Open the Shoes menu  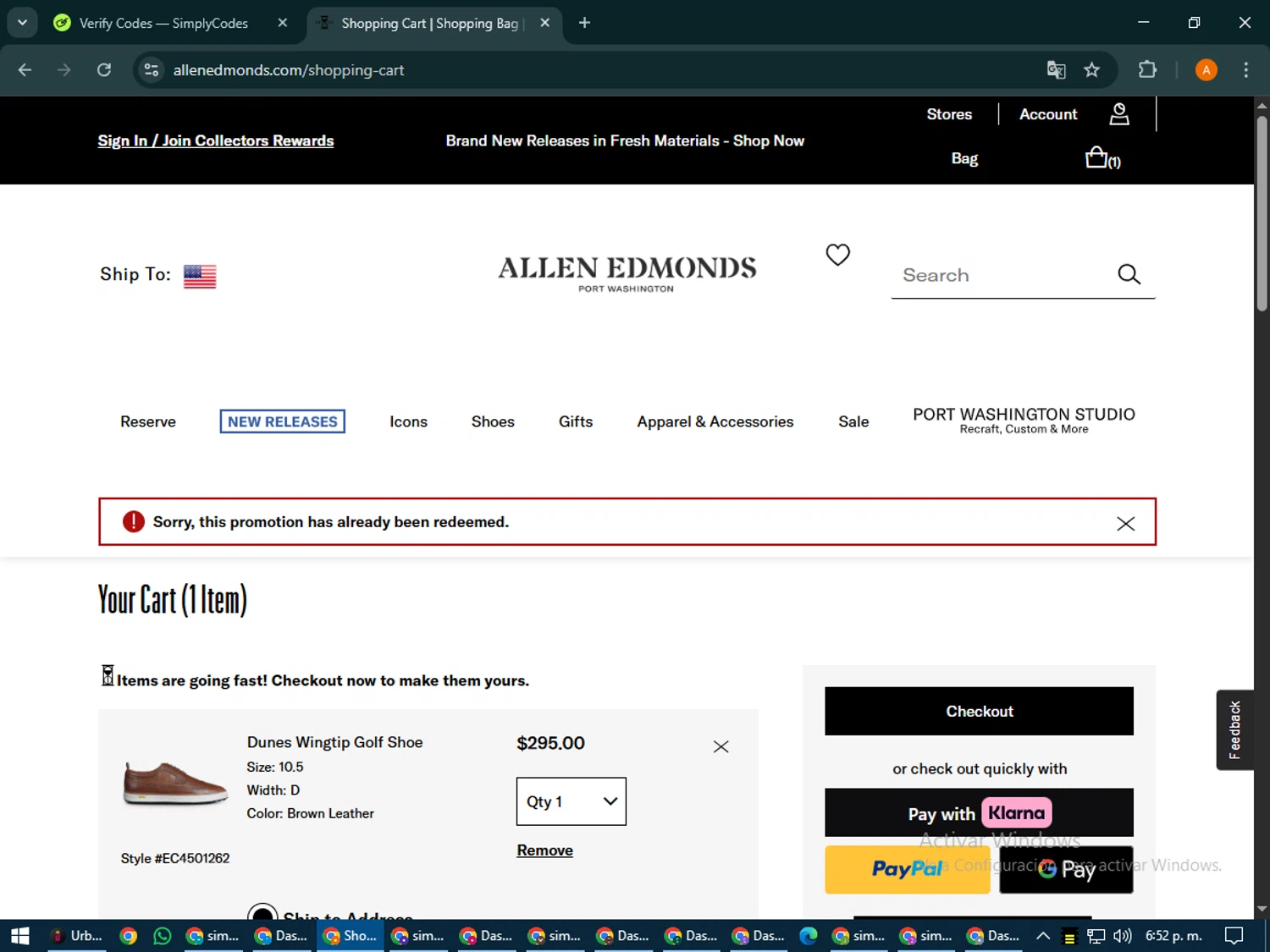493,421
